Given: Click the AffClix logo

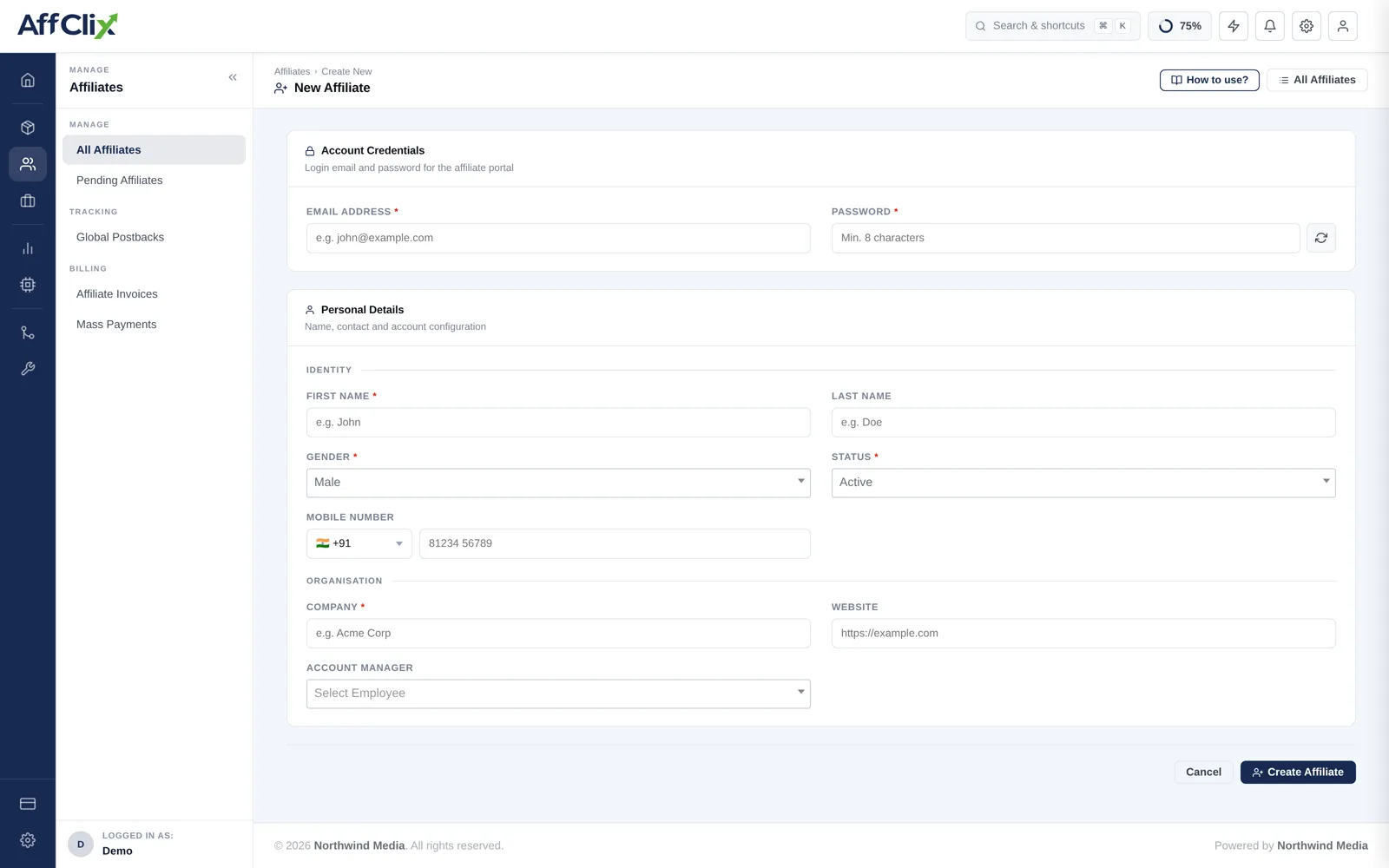Looking at the screenshot, I should point(68,25).
